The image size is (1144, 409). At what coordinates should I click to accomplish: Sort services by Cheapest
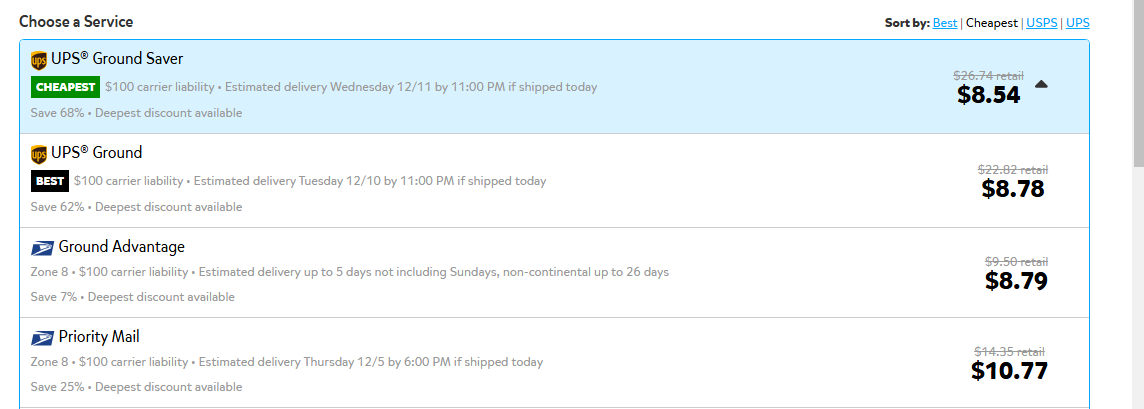pos(992,23)
